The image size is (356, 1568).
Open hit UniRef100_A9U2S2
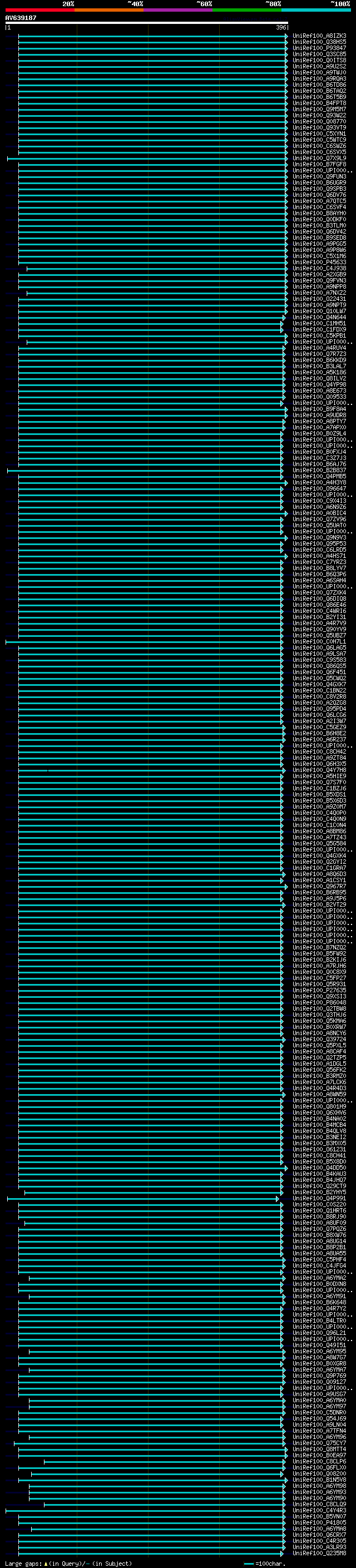(x=319, y=66)
